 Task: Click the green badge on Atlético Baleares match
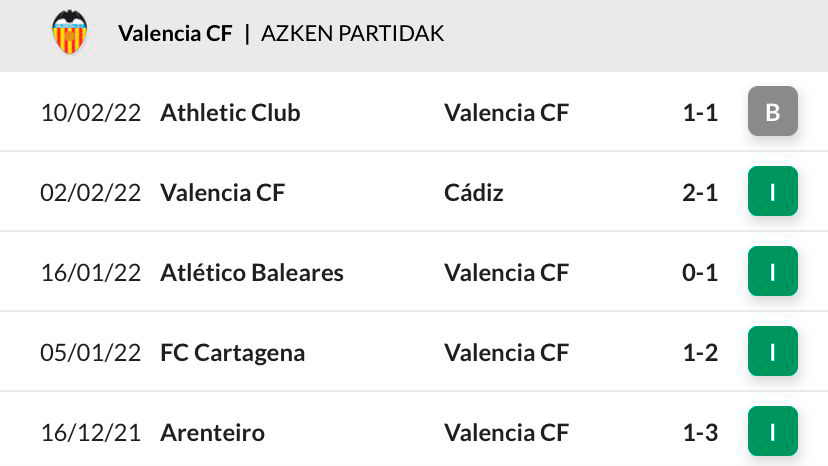tap(773, 272)
